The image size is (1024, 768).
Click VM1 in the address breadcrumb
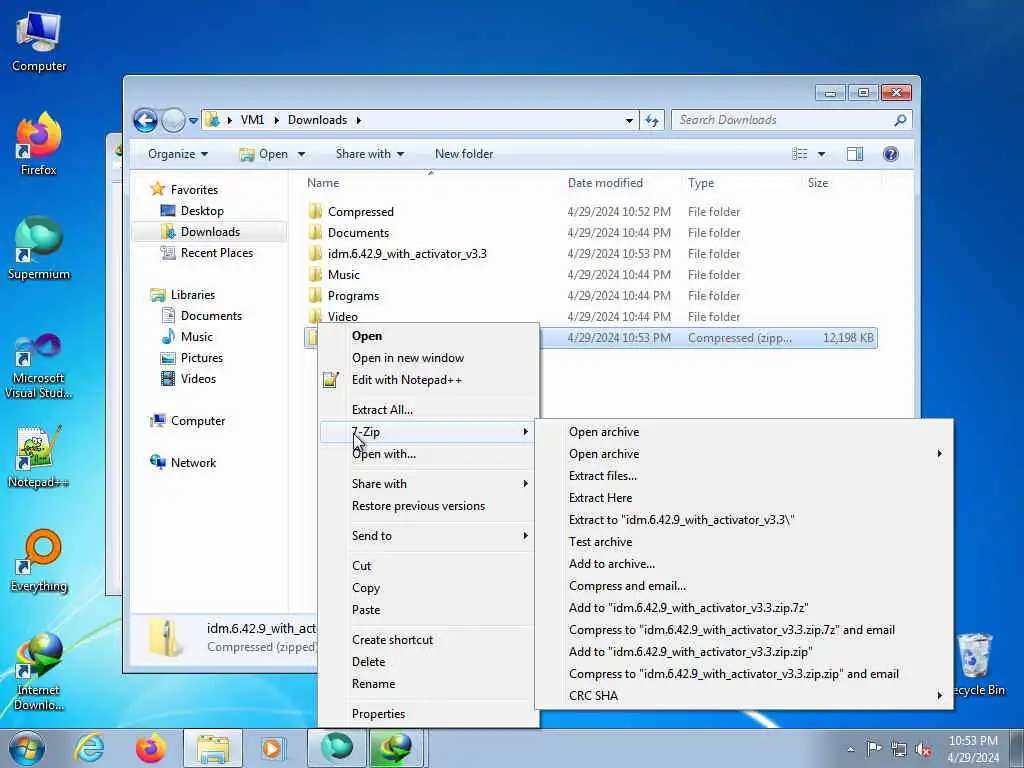[252, 120]
